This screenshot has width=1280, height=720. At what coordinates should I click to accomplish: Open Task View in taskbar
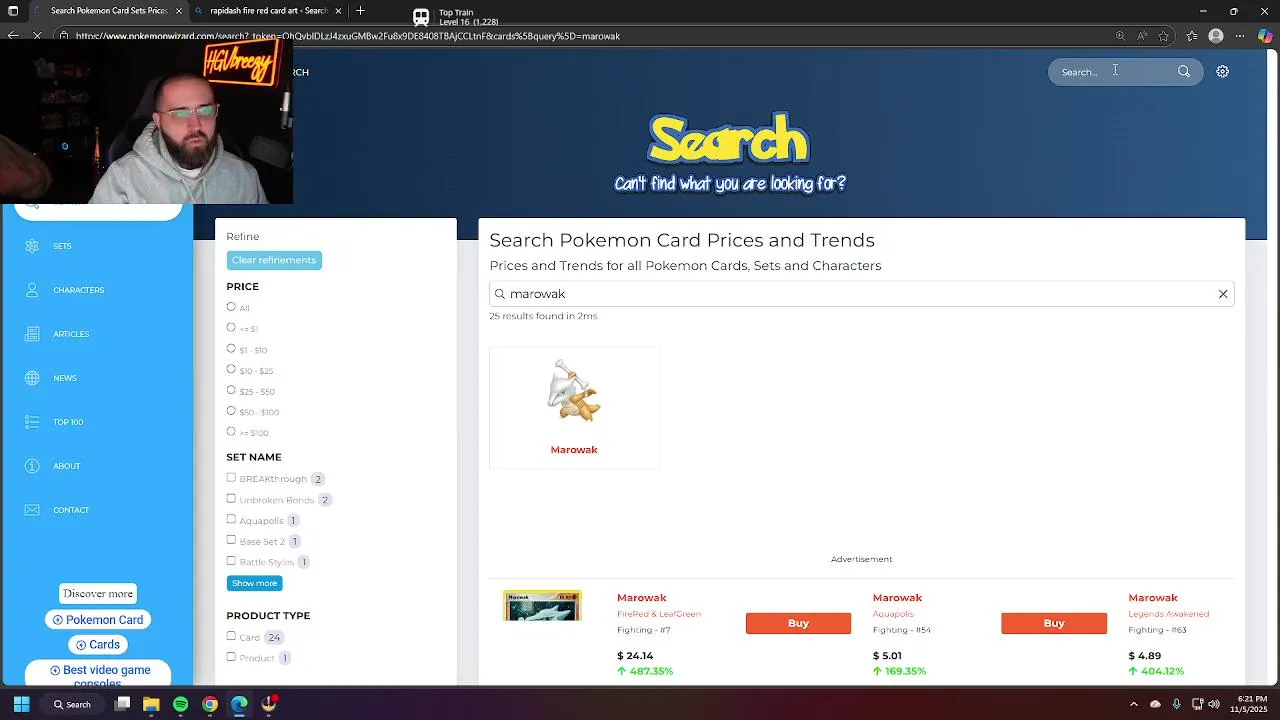pyautogui.click(x=122, y=704)
